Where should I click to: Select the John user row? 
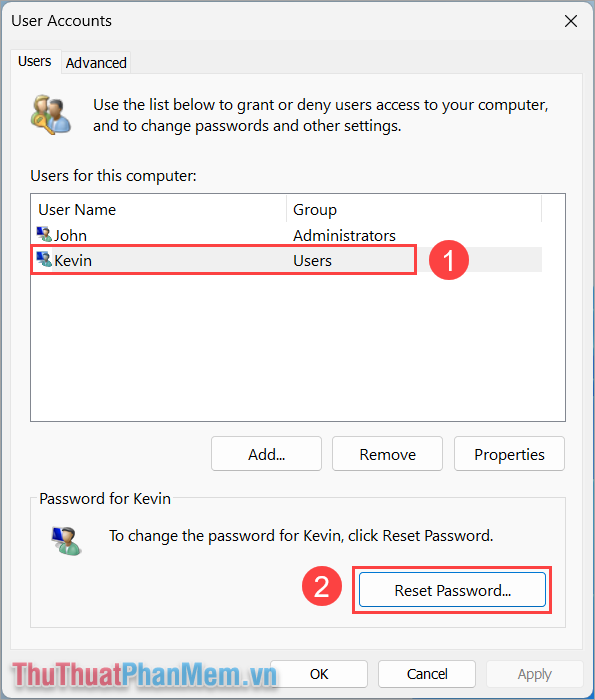point(287,235)
